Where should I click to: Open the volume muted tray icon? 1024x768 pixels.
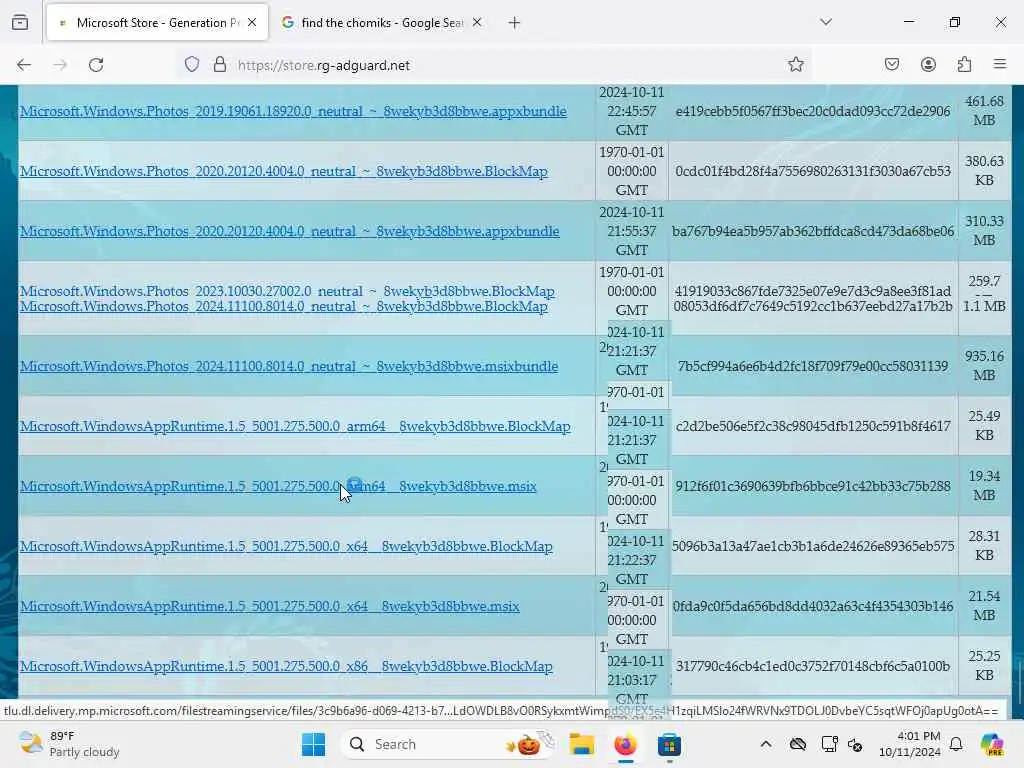pos(855,744)
